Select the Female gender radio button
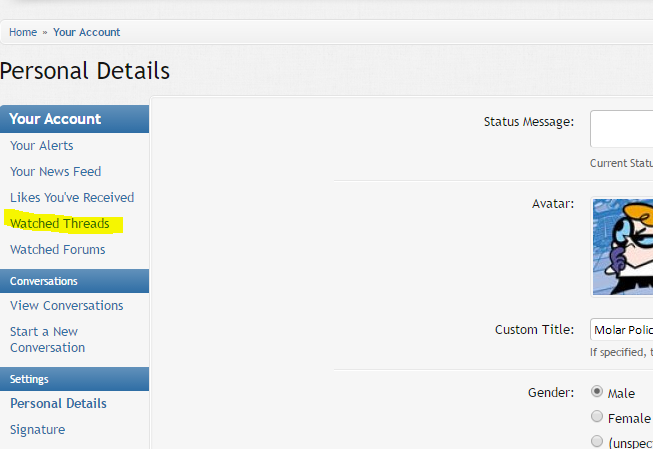This screenshot has width=653, height=449. coord(597,417)
